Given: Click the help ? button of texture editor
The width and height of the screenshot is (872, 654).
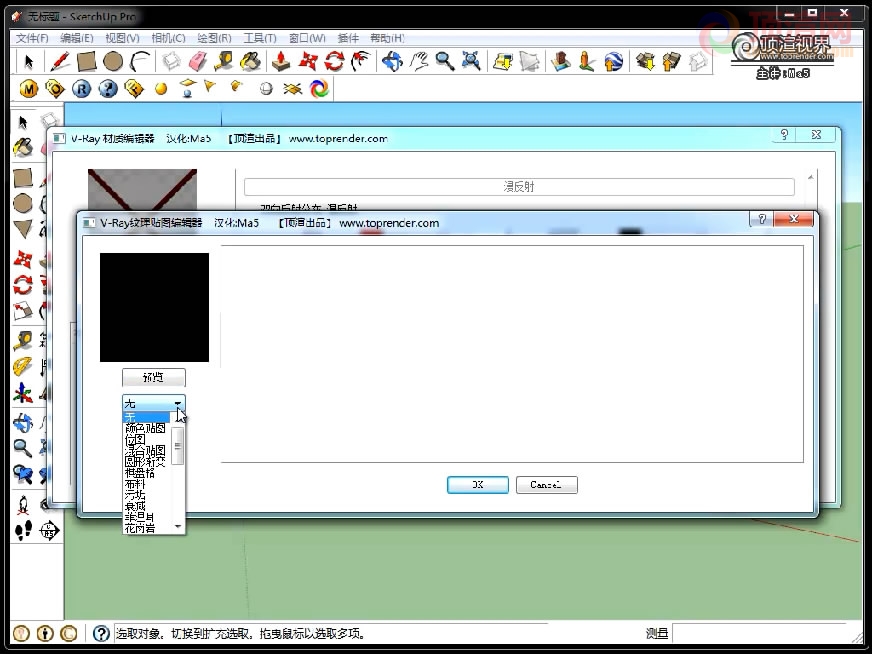Looking at the screenshot, I should click(x=762, y=219).
